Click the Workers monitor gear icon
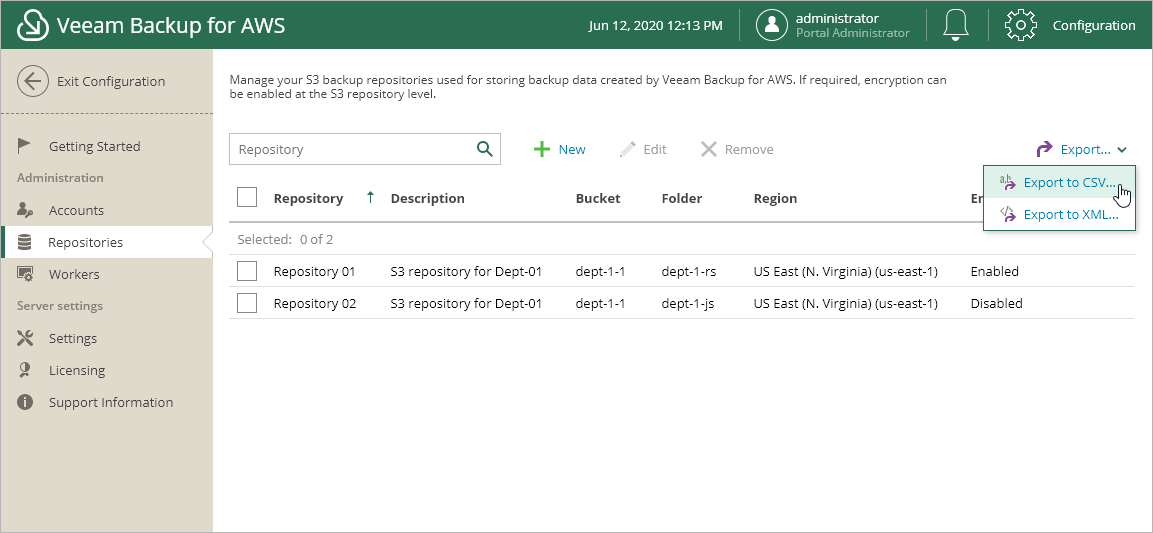Screen dimensions: 1153x533 [x=25, y=274]
